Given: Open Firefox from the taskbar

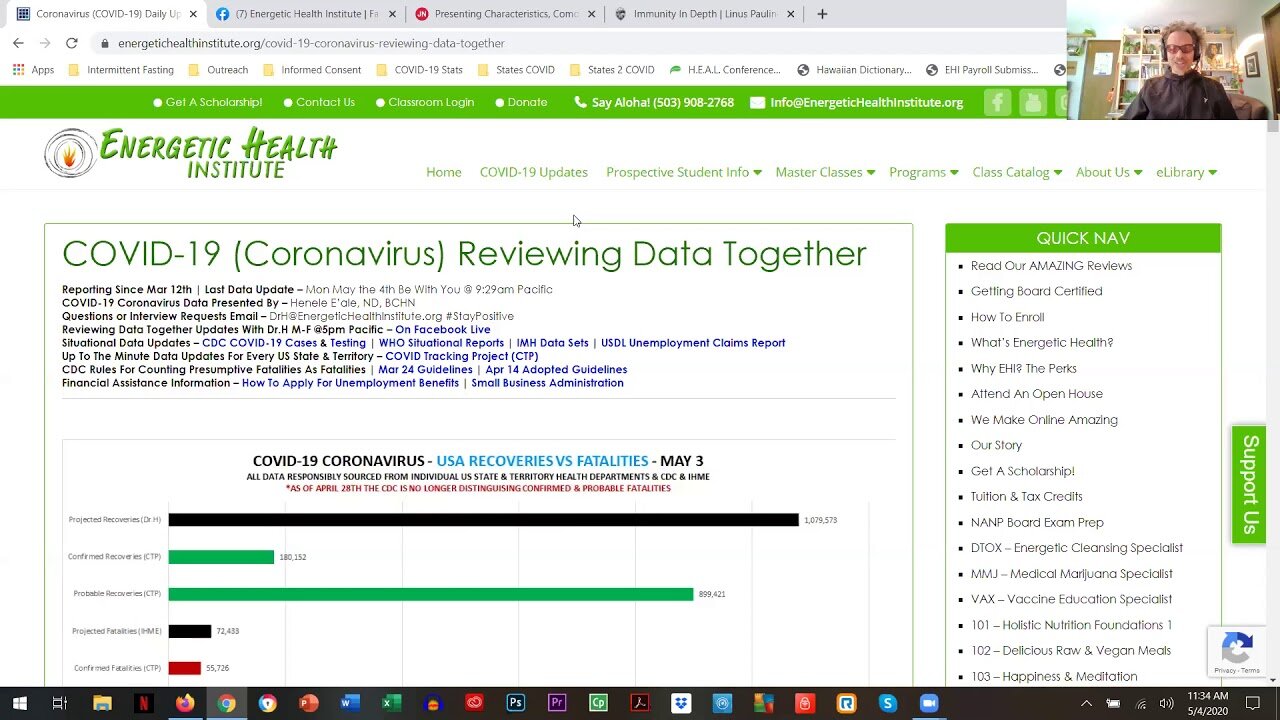Looking at the screenshot, I should click(185, 703).
